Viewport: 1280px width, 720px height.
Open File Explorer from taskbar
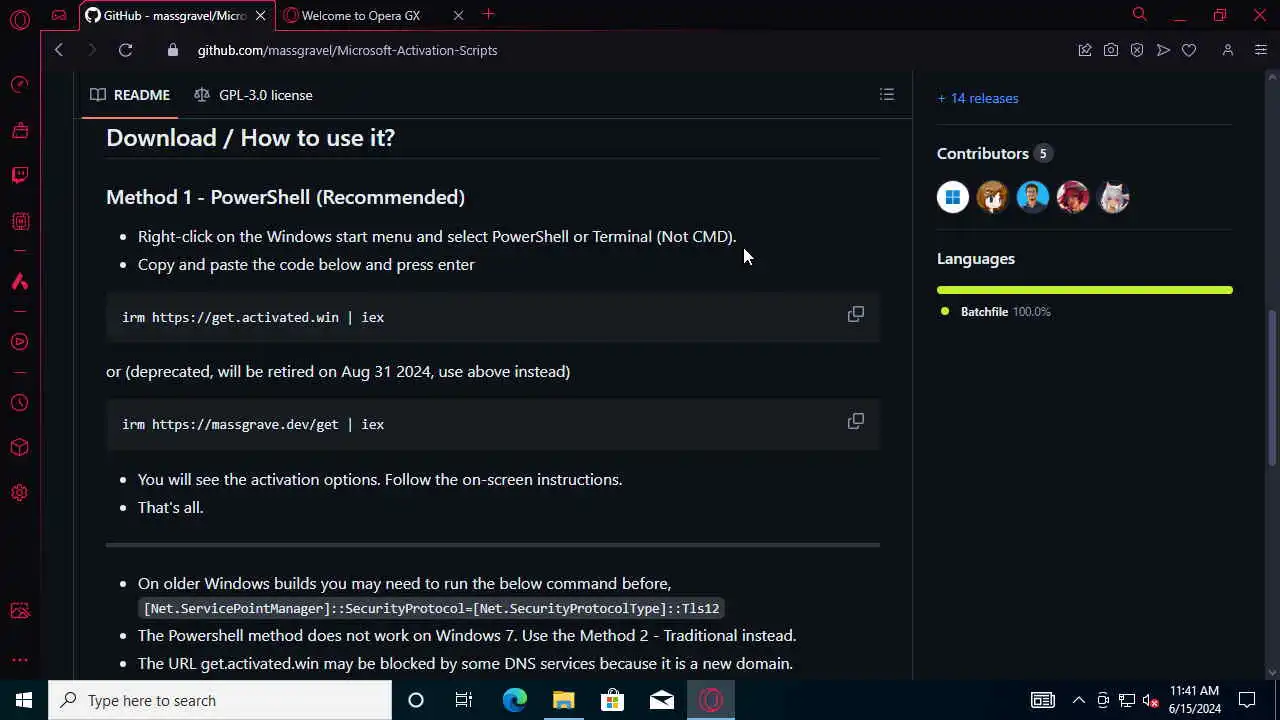563,700
